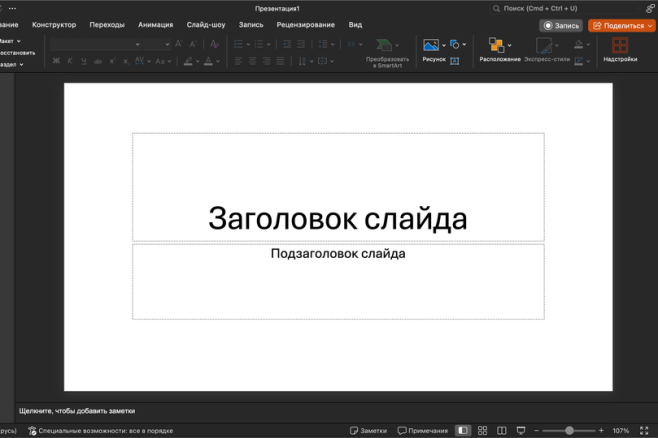
Task: Increase font size with larger A icon
Action: [x=179, y=44]
